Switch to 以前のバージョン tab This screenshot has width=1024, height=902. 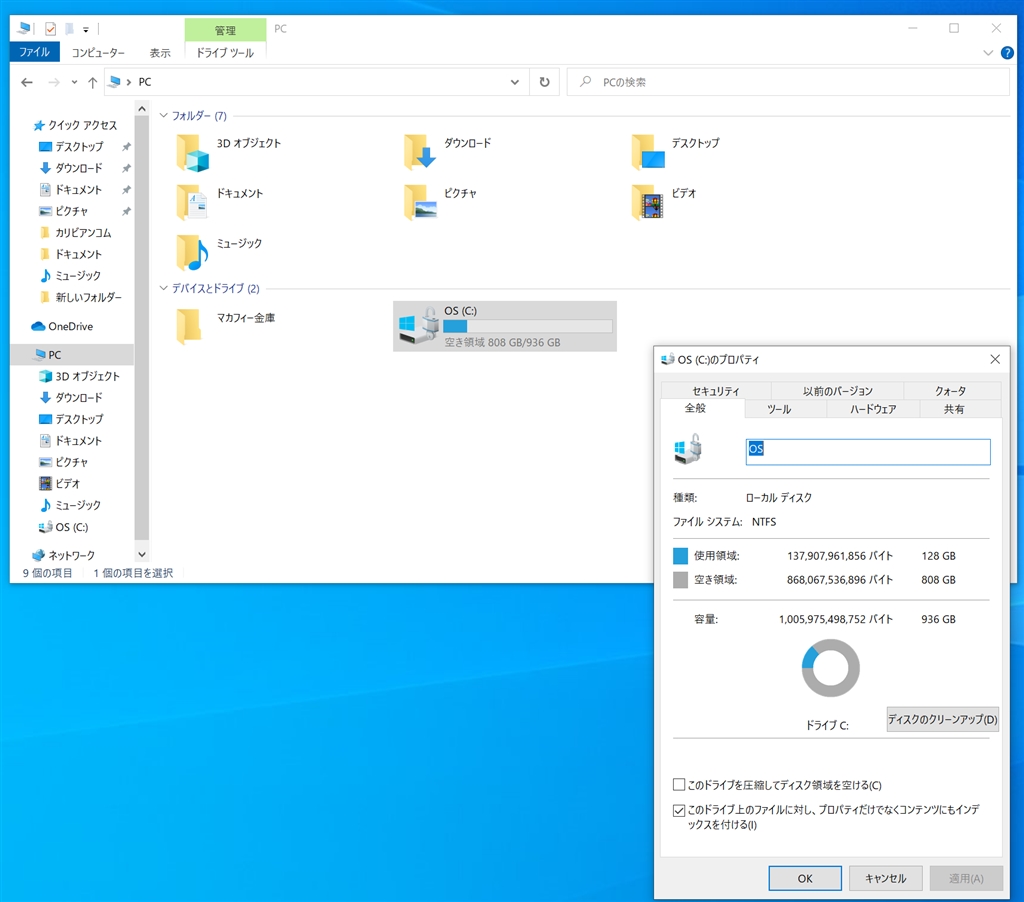(x=838, y=391)
